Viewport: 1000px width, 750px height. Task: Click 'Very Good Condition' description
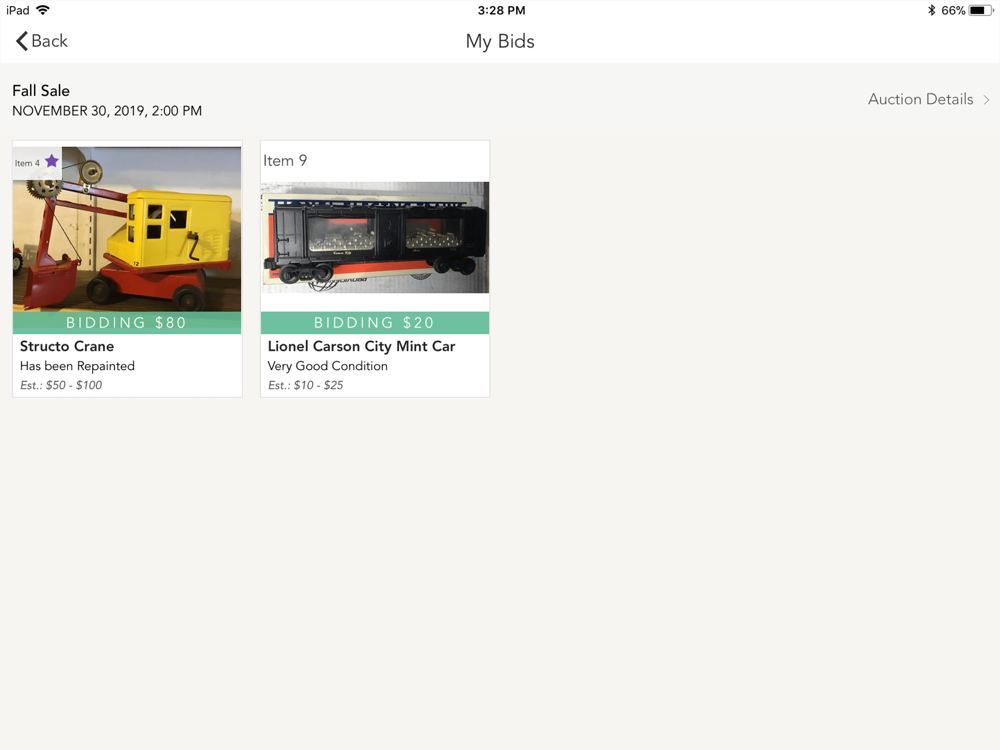coord(328,366)
